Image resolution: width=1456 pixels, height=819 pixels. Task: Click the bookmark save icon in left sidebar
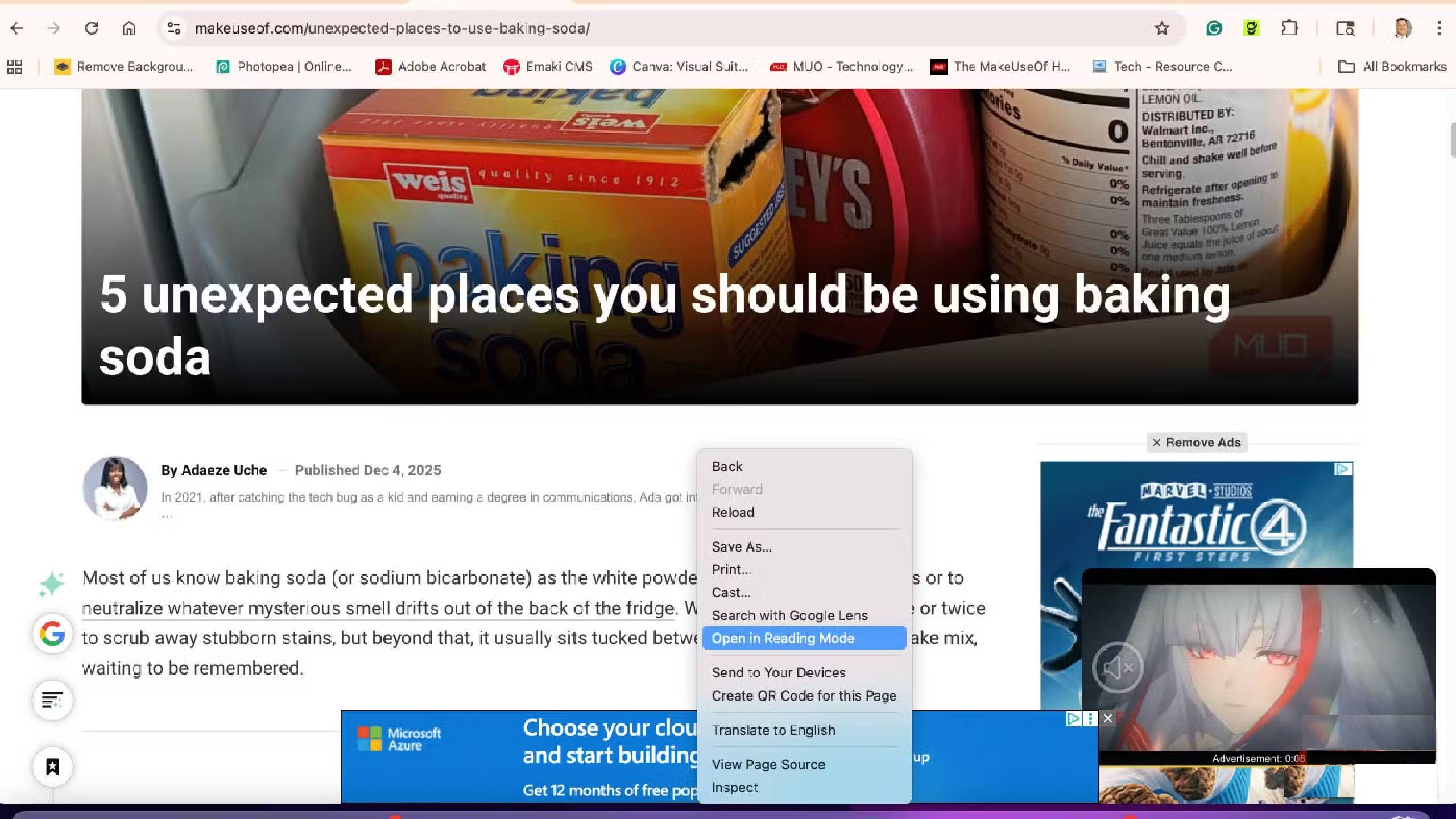[x=52, y=767]
